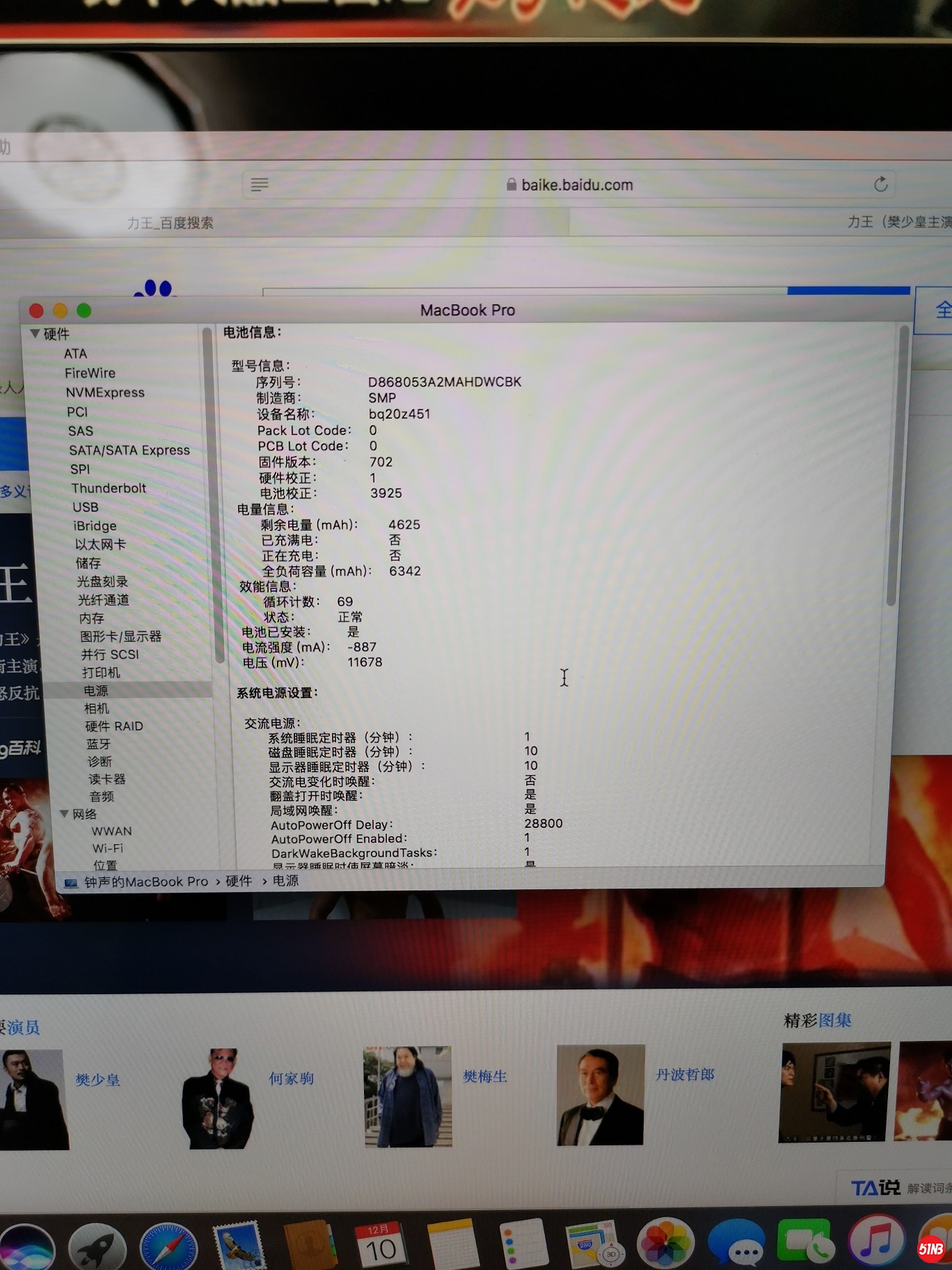The width and height of the screenshot is (952, 1270).
Task: Collapse the 硬件 category in sidebar tree
Action: click(x=34, y=334)
